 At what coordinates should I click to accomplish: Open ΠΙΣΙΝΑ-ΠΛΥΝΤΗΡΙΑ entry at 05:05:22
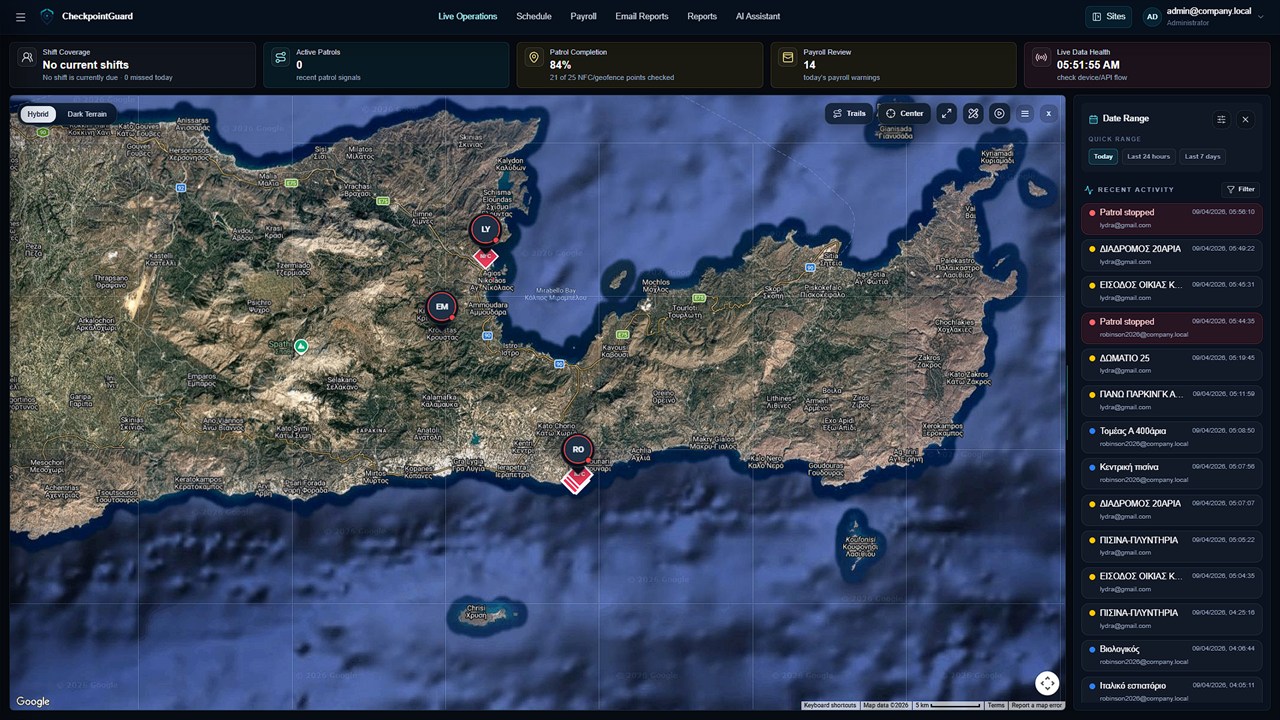click(x=1172, y=546)
